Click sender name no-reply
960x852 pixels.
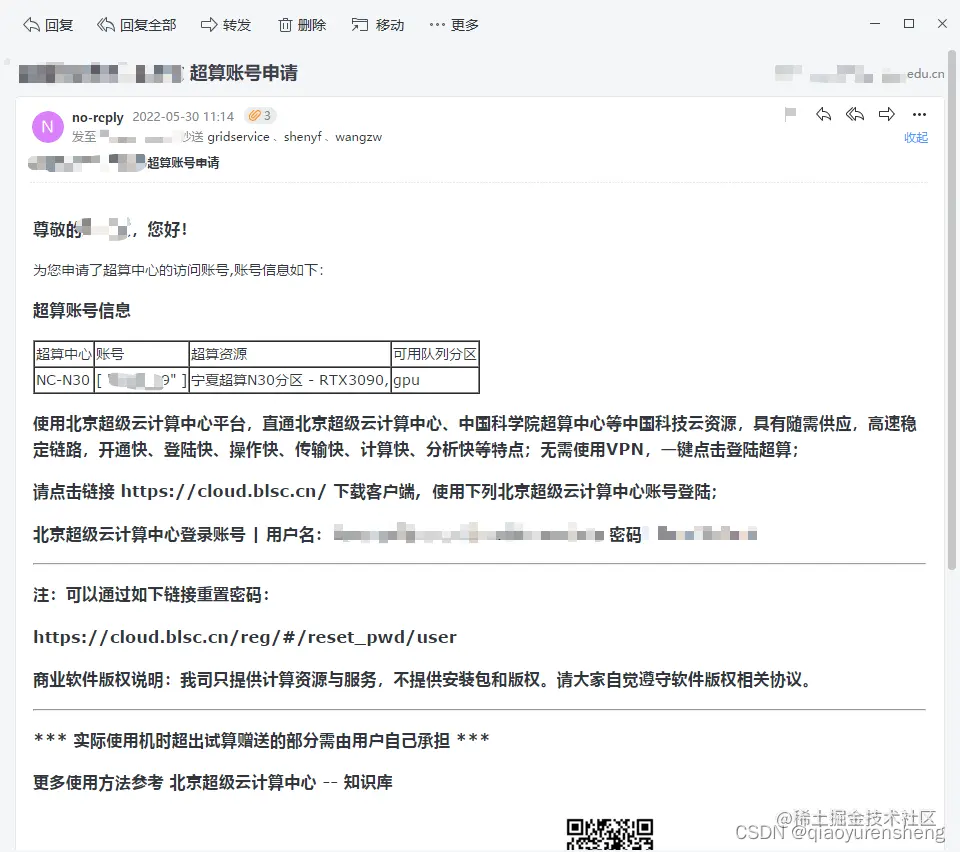[x=98, y=117]
